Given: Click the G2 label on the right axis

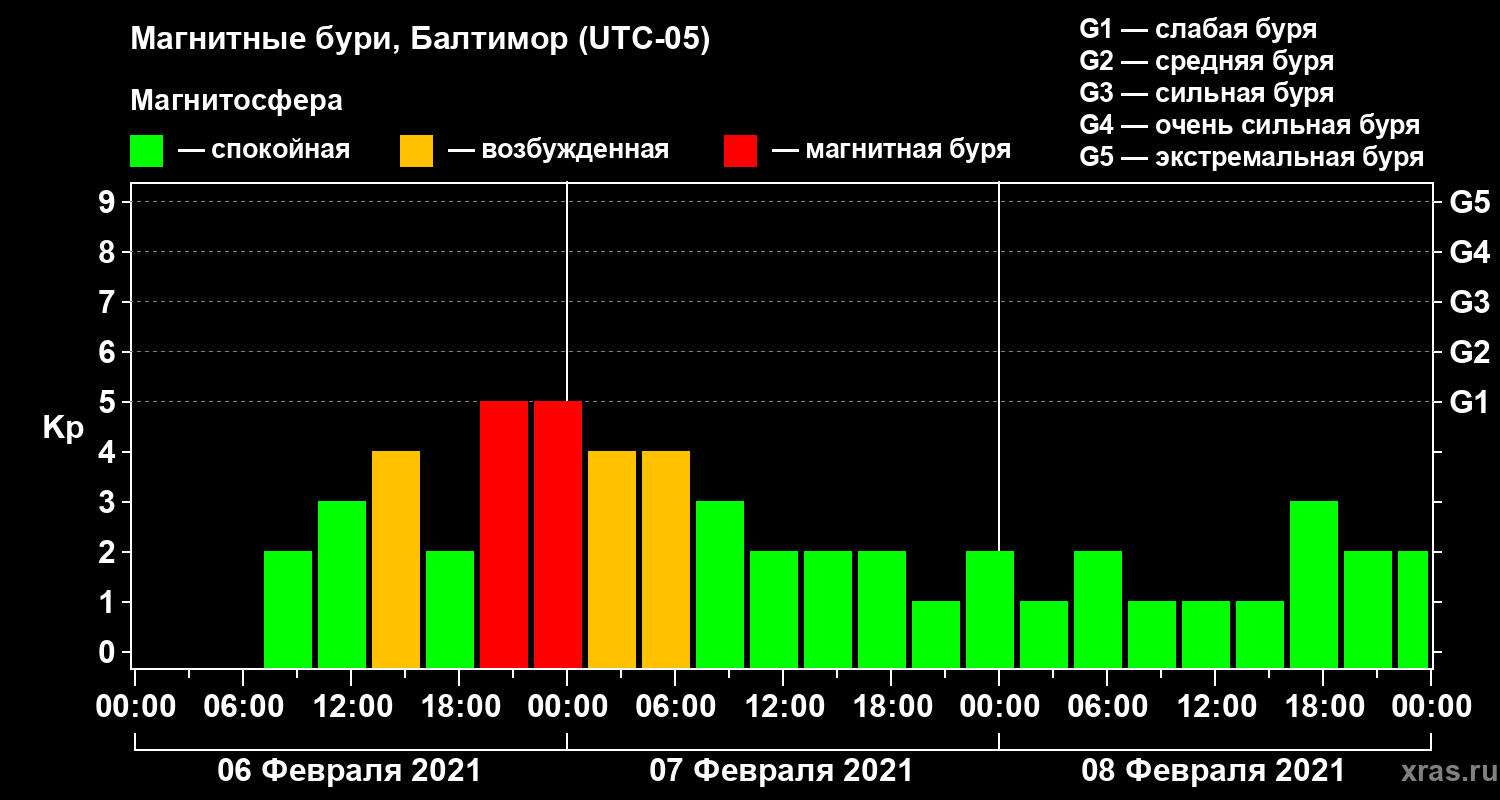Looking at the screenshot, I should 1470,352.
